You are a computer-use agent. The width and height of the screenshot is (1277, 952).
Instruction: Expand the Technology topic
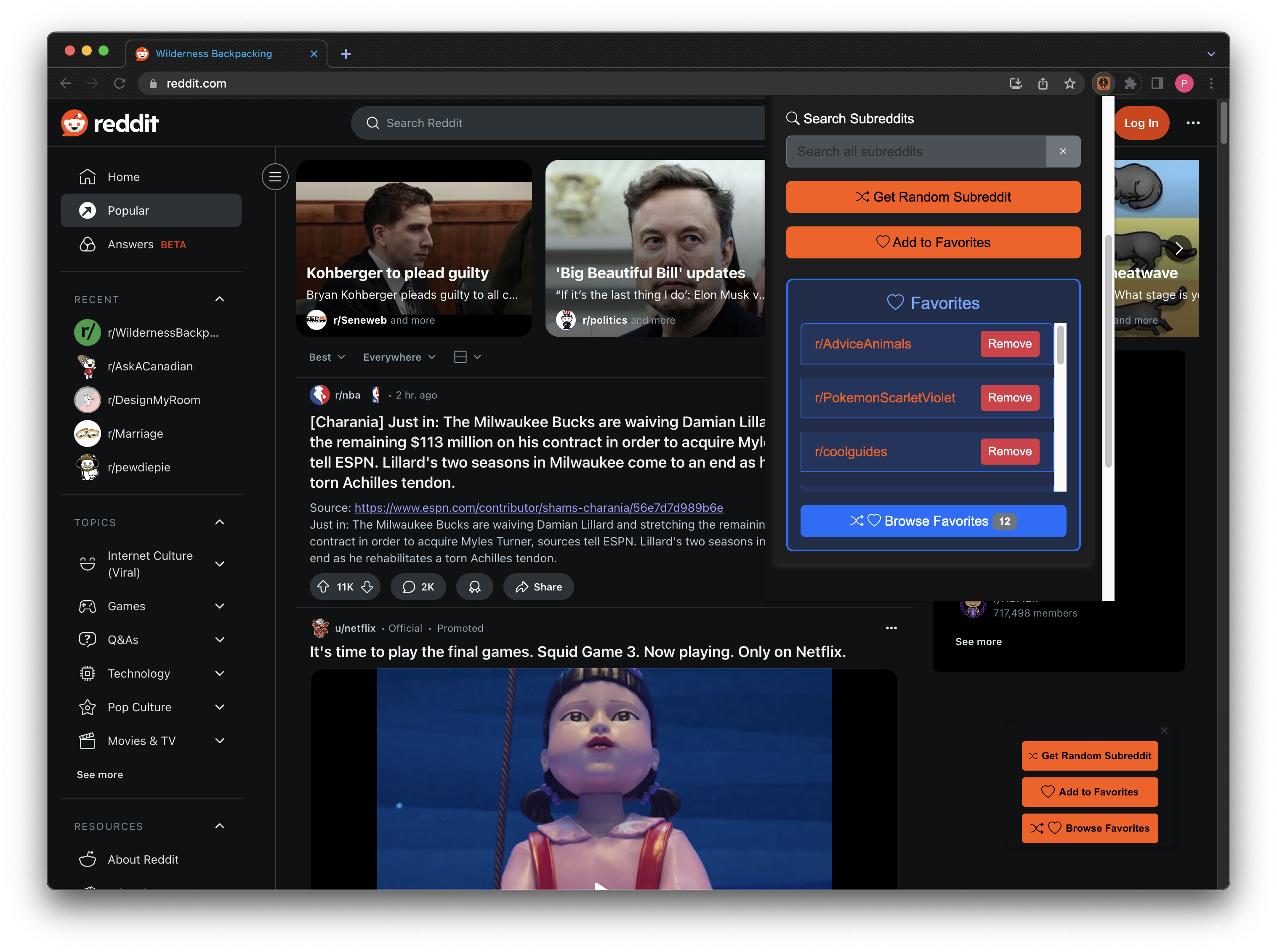(x=220, y=673)
